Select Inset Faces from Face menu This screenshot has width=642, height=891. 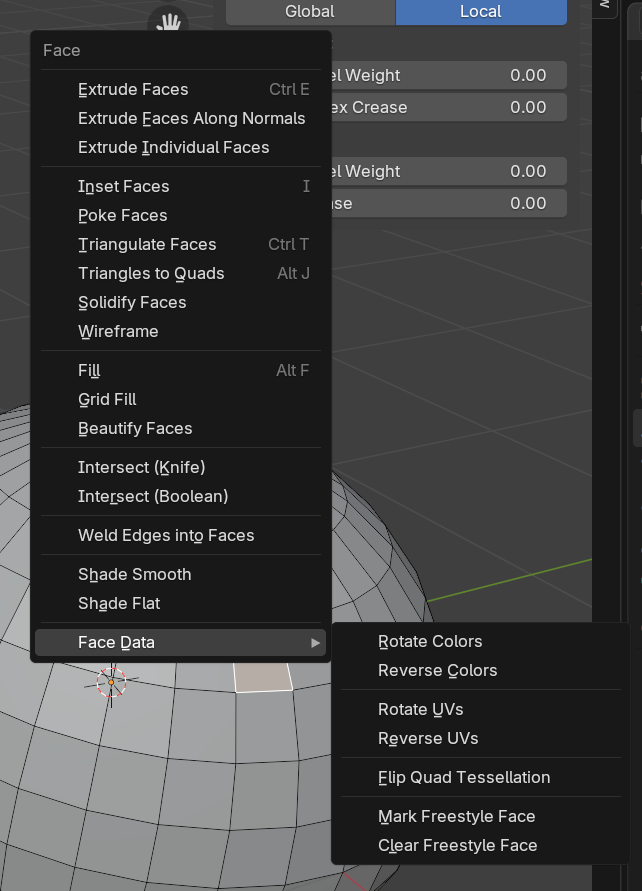click(x=181, y=186)
